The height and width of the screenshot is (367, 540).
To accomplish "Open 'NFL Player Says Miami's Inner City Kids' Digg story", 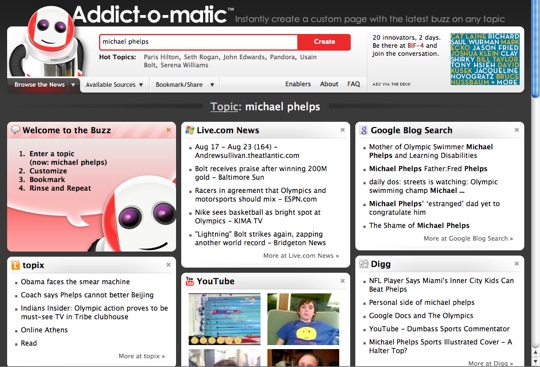I will pyautogui.click(x=441, y=285).
